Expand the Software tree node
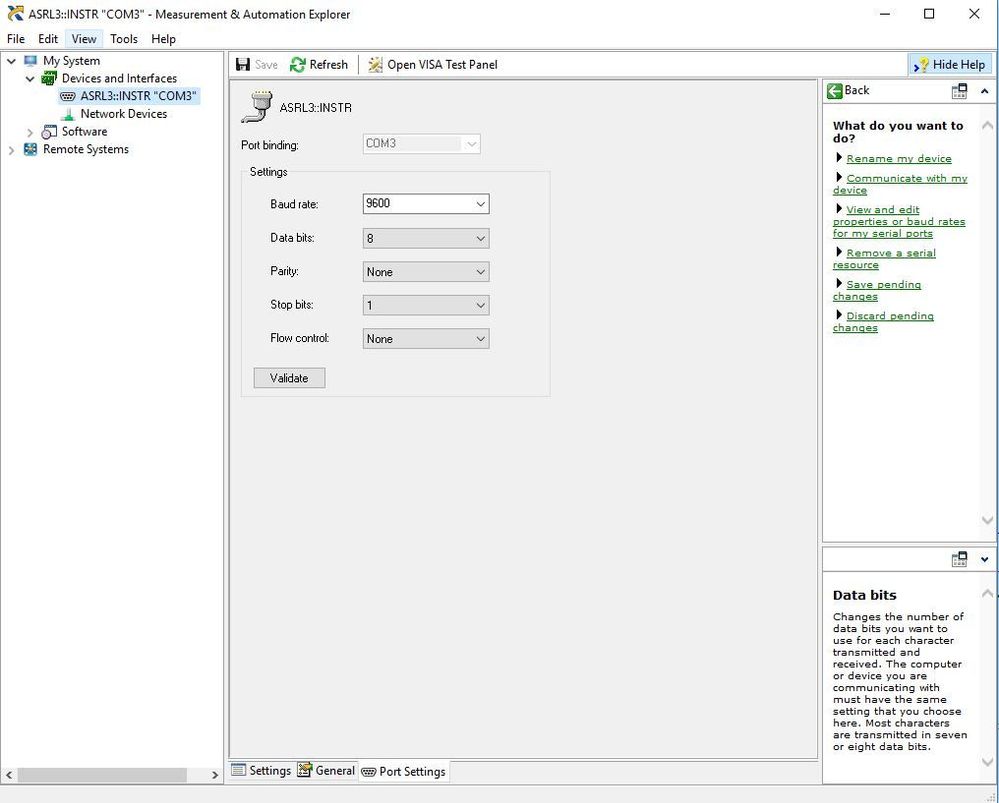 point(30,133)
